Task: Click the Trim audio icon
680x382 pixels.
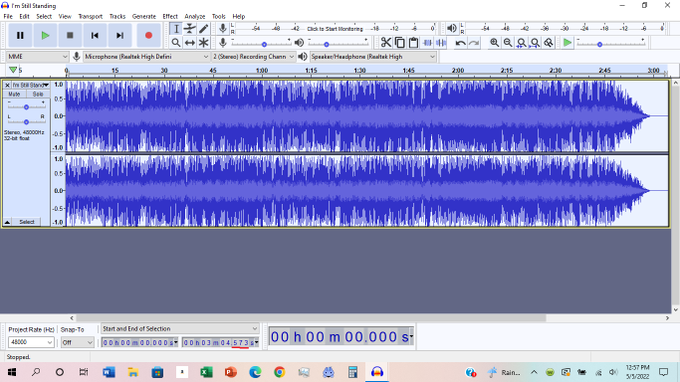Action: coord(427,42)
